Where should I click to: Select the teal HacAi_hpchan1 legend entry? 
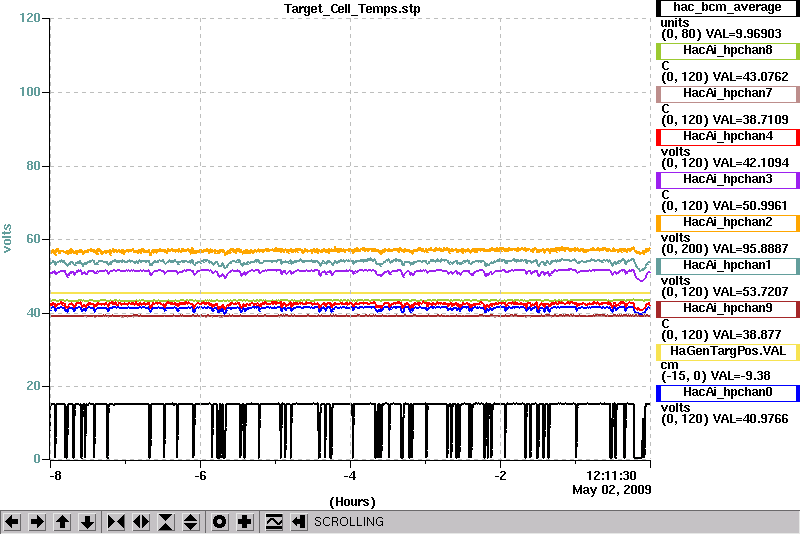(x=728, y=266)
